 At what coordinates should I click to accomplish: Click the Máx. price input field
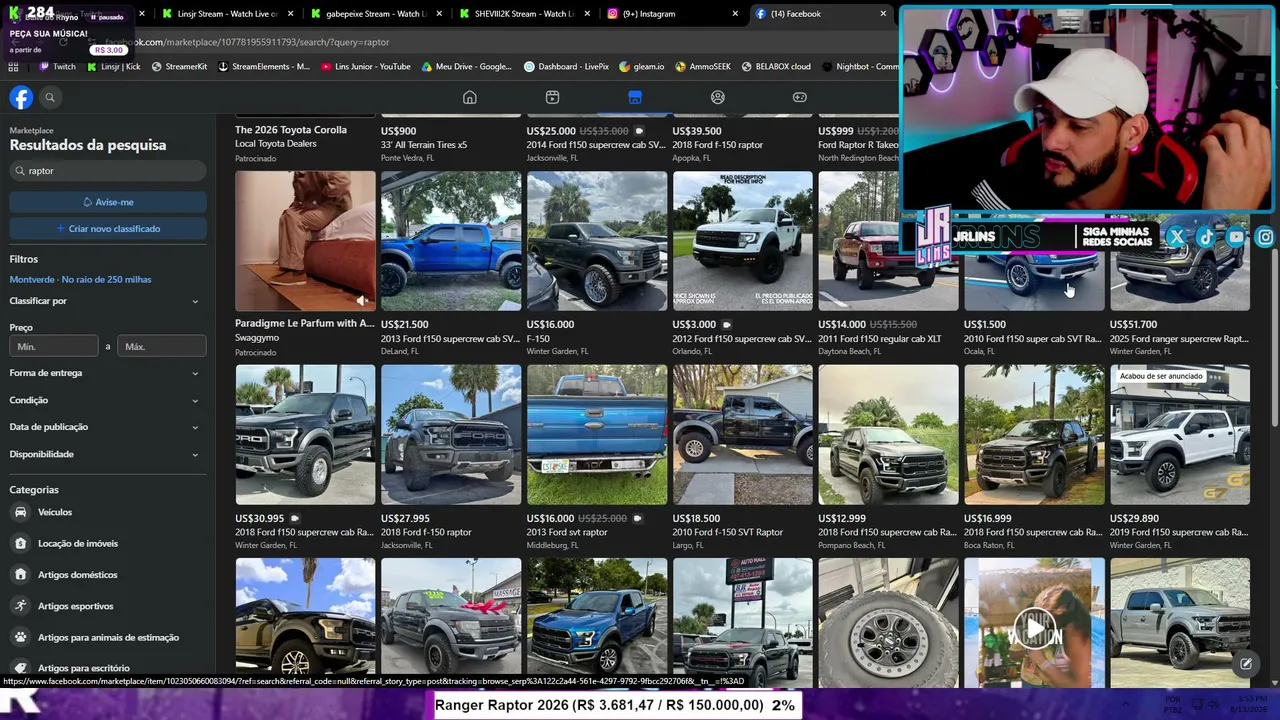[x=161, y=347]
